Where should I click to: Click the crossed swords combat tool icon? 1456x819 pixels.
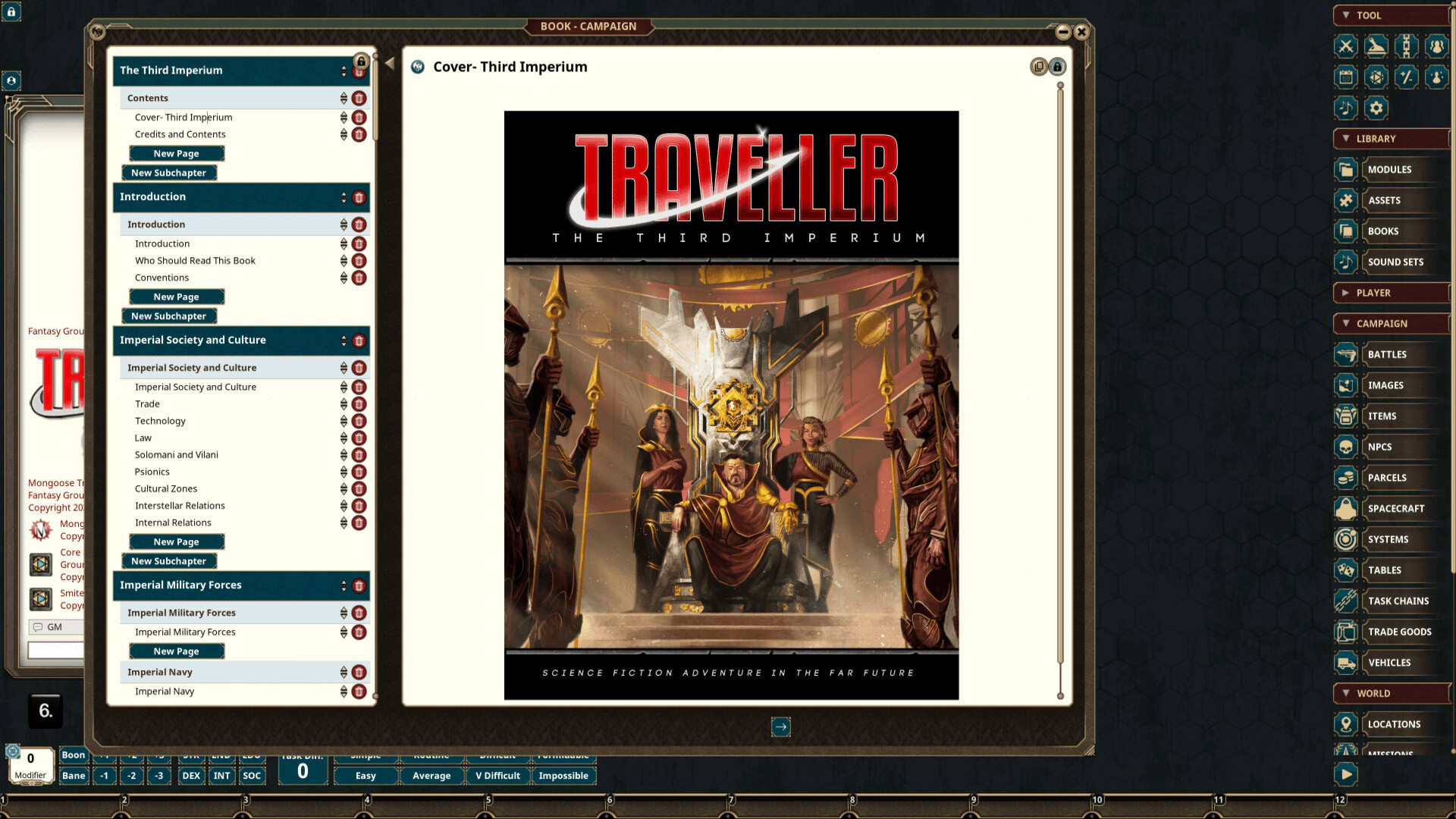point(1345,46)
